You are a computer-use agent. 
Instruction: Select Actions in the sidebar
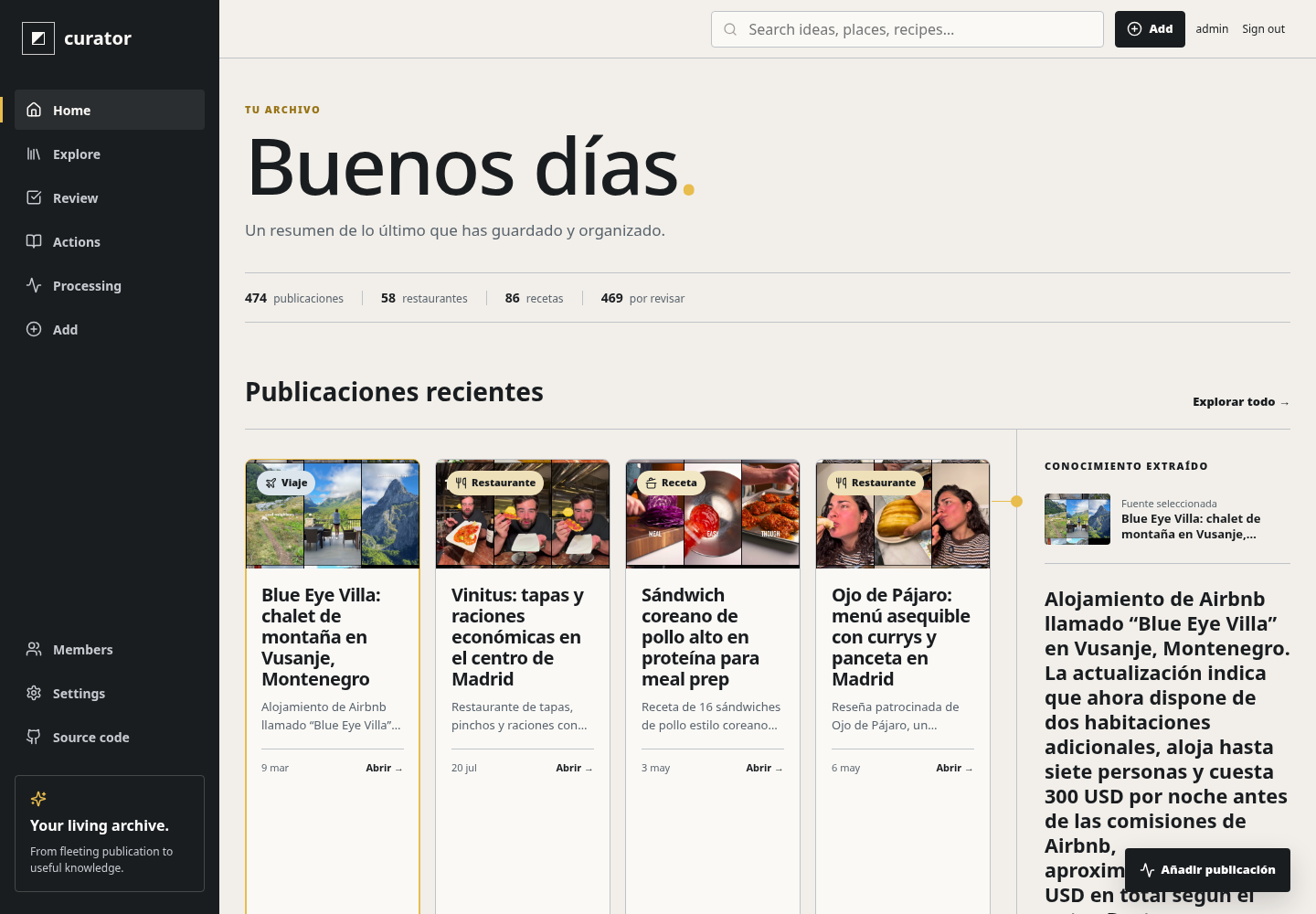point(110,241)
